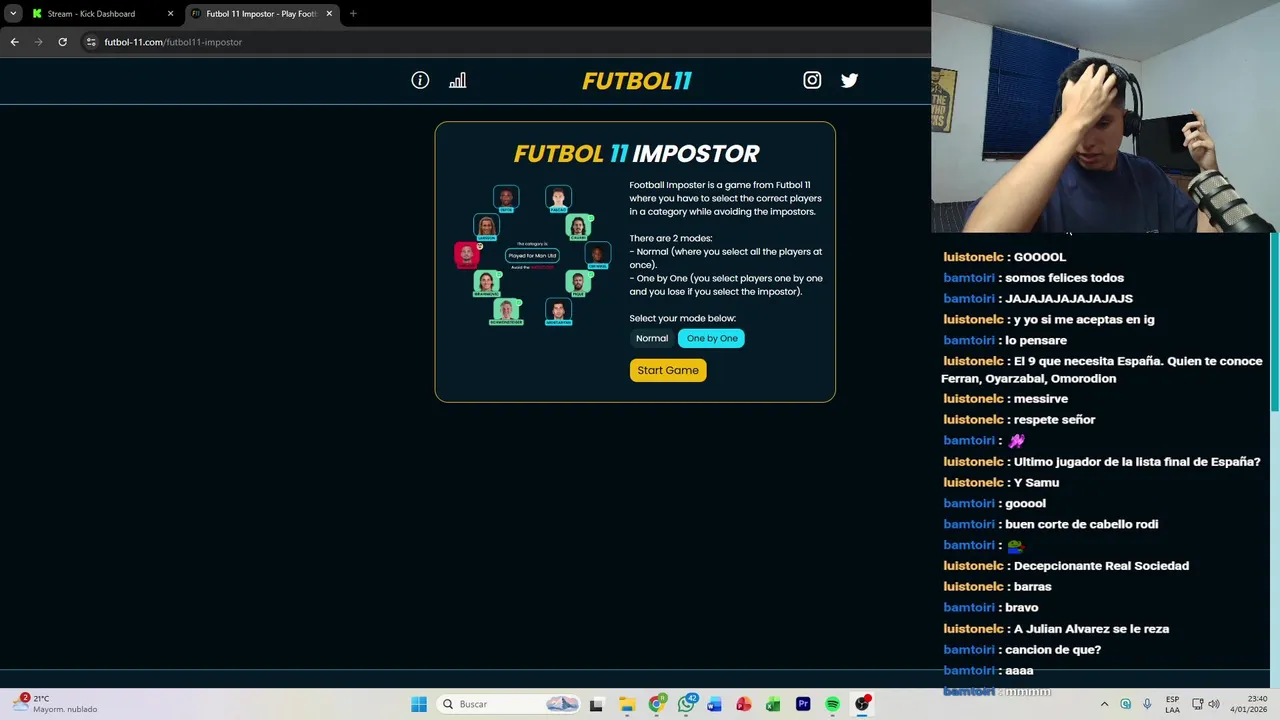Click chat message 'buen corte de cabello rodi'
This screenshot has width=1280, height=720.
pyautogui.click(x=1081, y=524)
